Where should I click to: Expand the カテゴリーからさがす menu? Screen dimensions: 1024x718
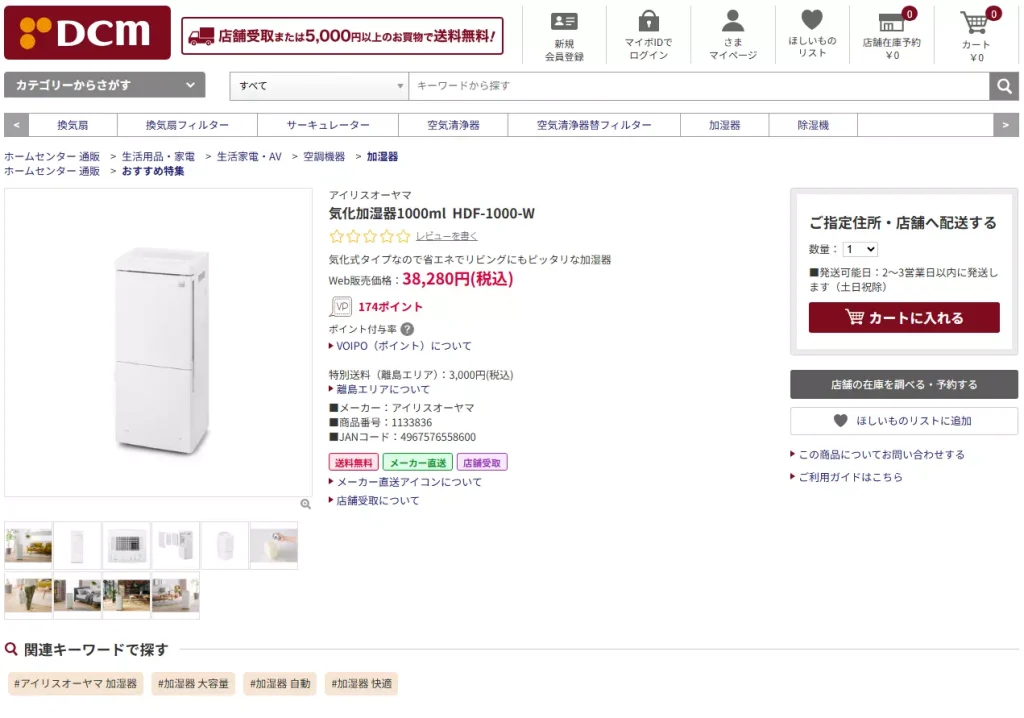click(102, 85)
